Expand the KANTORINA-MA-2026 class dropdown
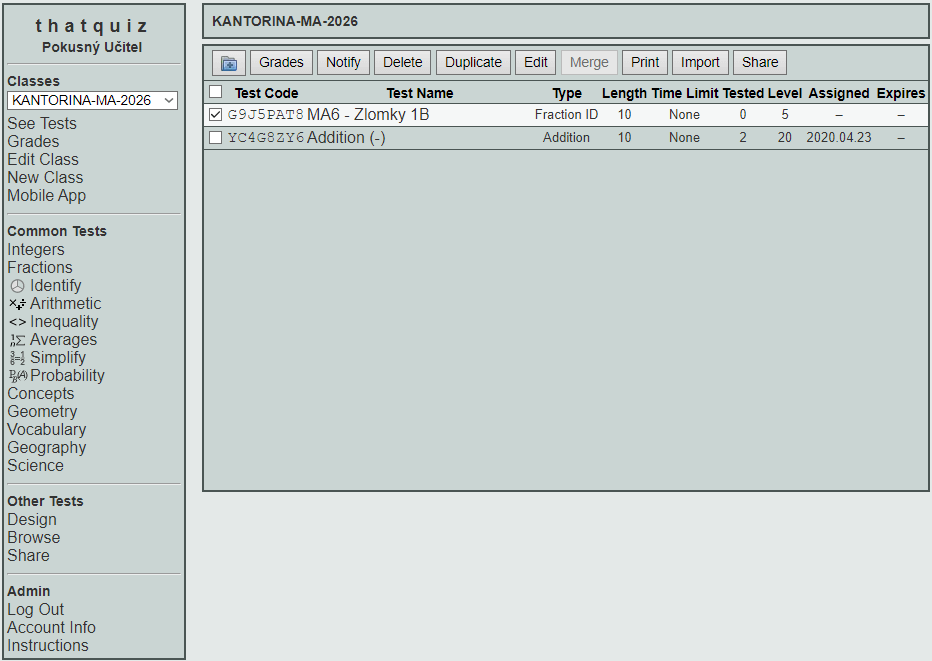The width and height of the screenshot is (932, 661). coord(92,100)
